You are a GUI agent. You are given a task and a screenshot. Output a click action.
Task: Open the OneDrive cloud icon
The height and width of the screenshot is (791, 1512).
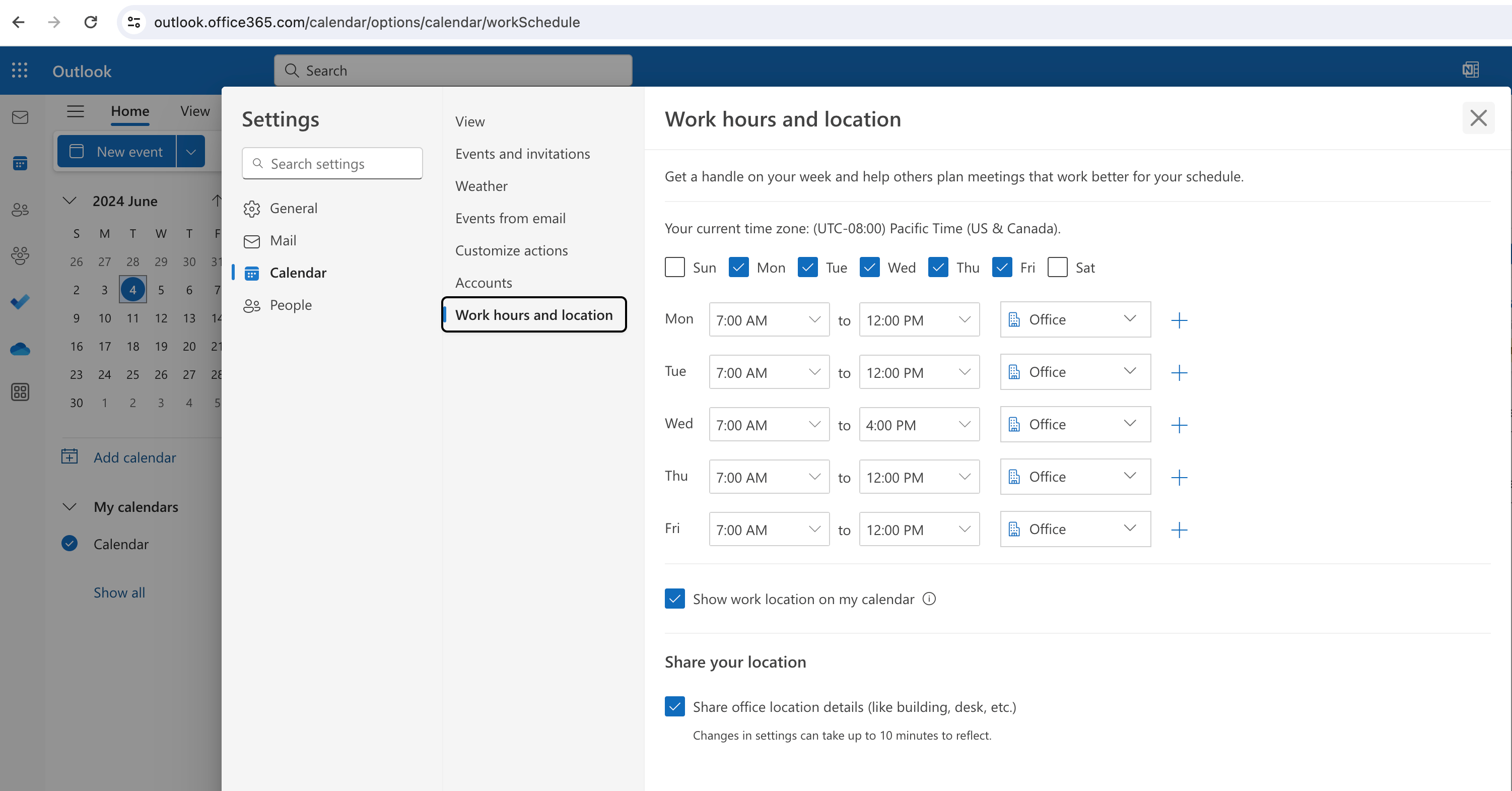20,349
